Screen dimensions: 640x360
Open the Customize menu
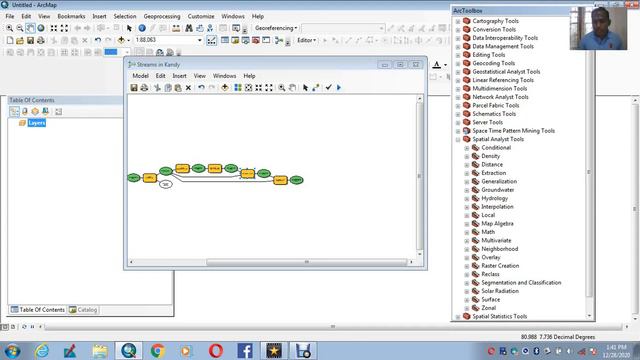(201, 16)
